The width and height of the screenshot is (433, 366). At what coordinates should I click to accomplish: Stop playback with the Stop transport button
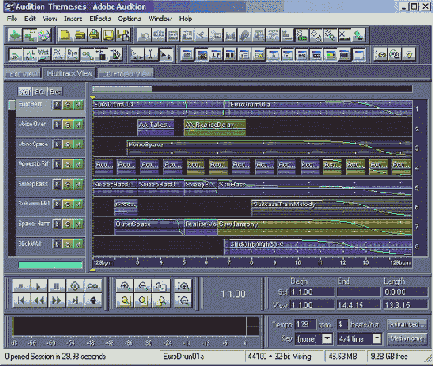click(21, 286)
